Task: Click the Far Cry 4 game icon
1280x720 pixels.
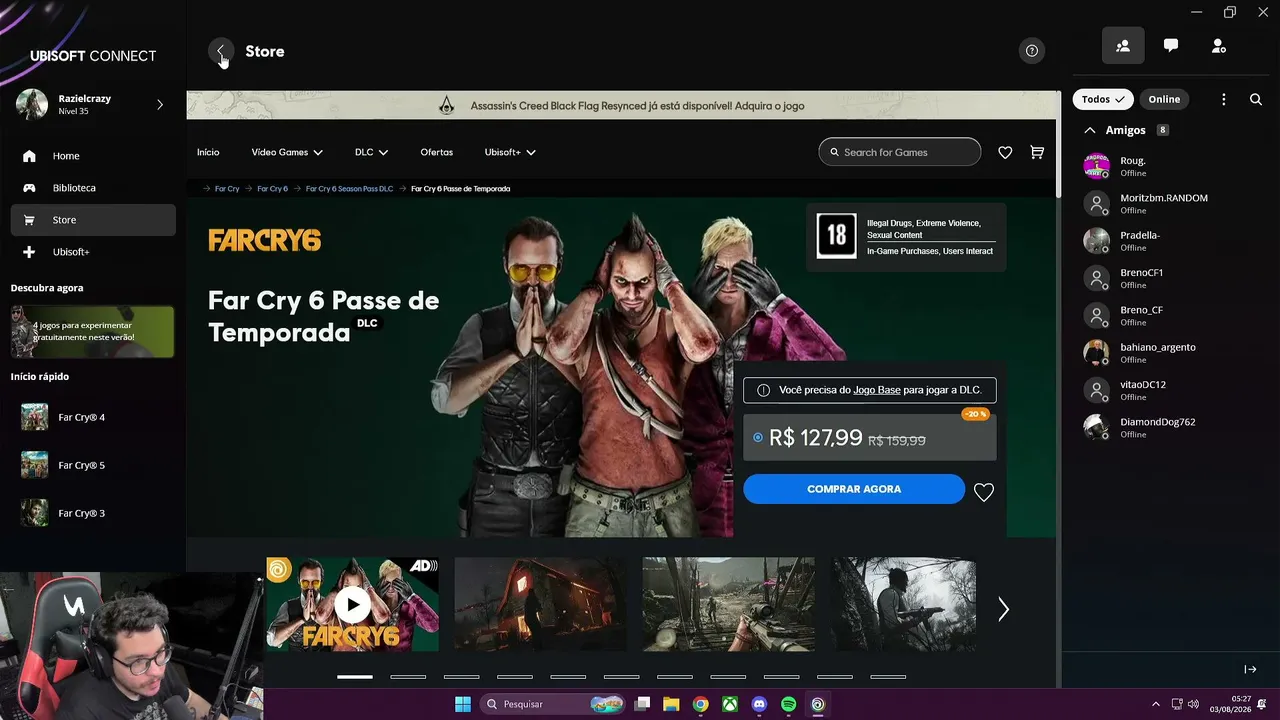Action: click(x=35, y=417)
